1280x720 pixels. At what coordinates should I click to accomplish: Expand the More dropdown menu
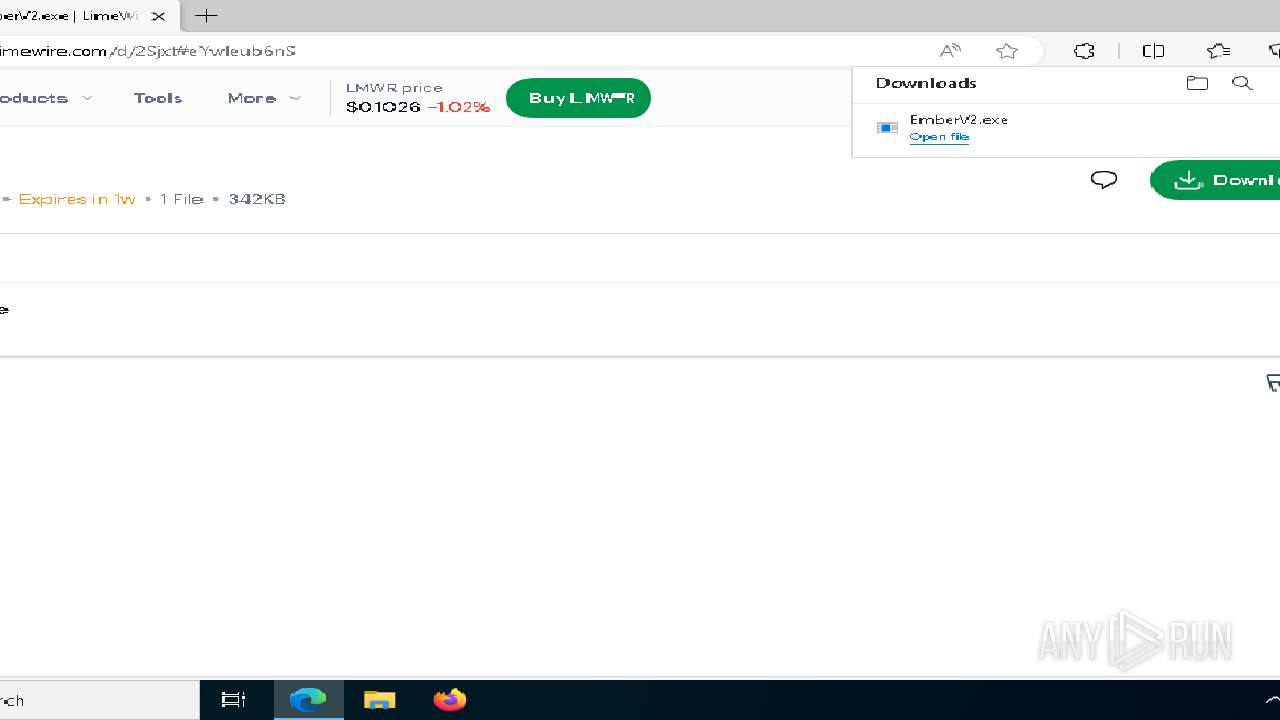264,98
